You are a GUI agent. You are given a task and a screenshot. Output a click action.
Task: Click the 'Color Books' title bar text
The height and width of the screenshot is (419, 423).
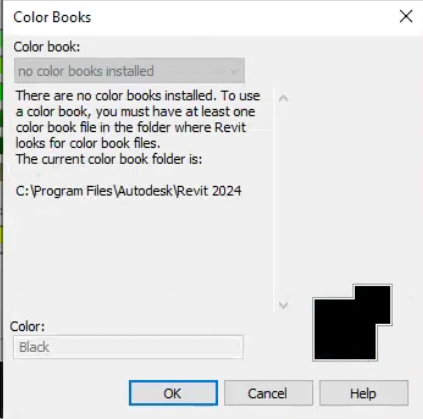coord(52,17)
